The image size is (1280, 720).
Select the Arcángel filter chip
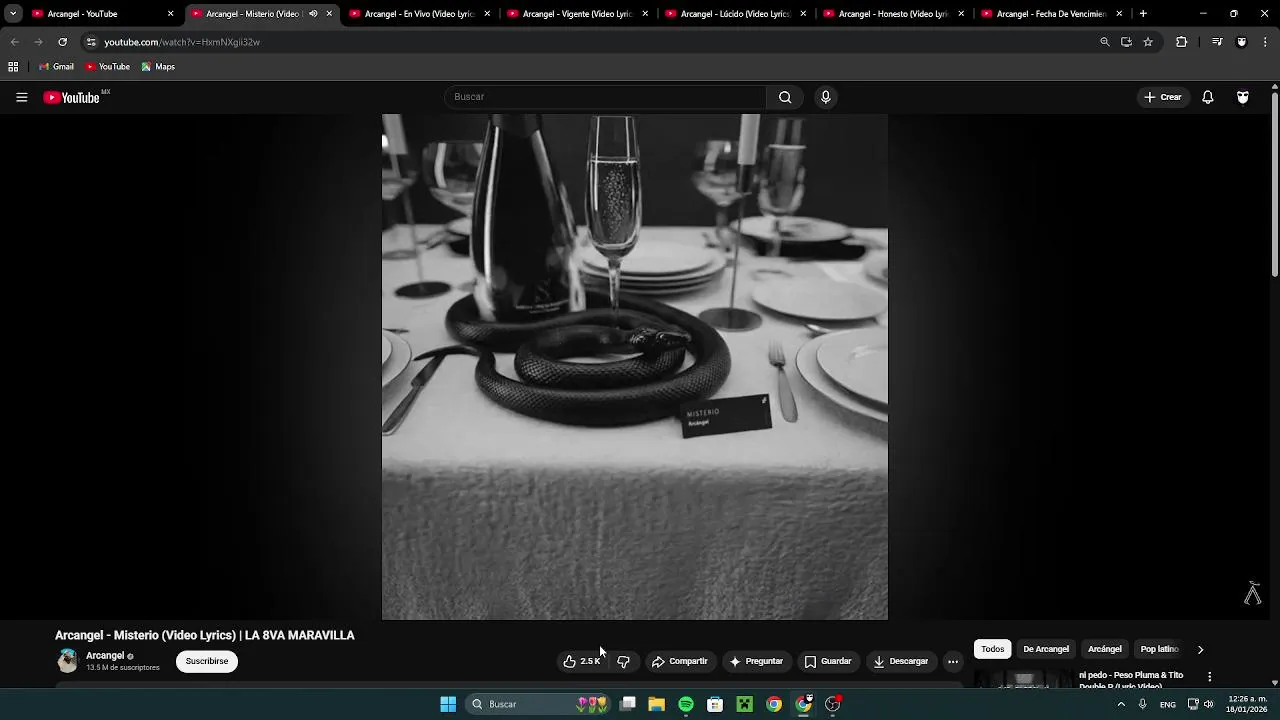pyautogui.click(x=1105, y=649)
